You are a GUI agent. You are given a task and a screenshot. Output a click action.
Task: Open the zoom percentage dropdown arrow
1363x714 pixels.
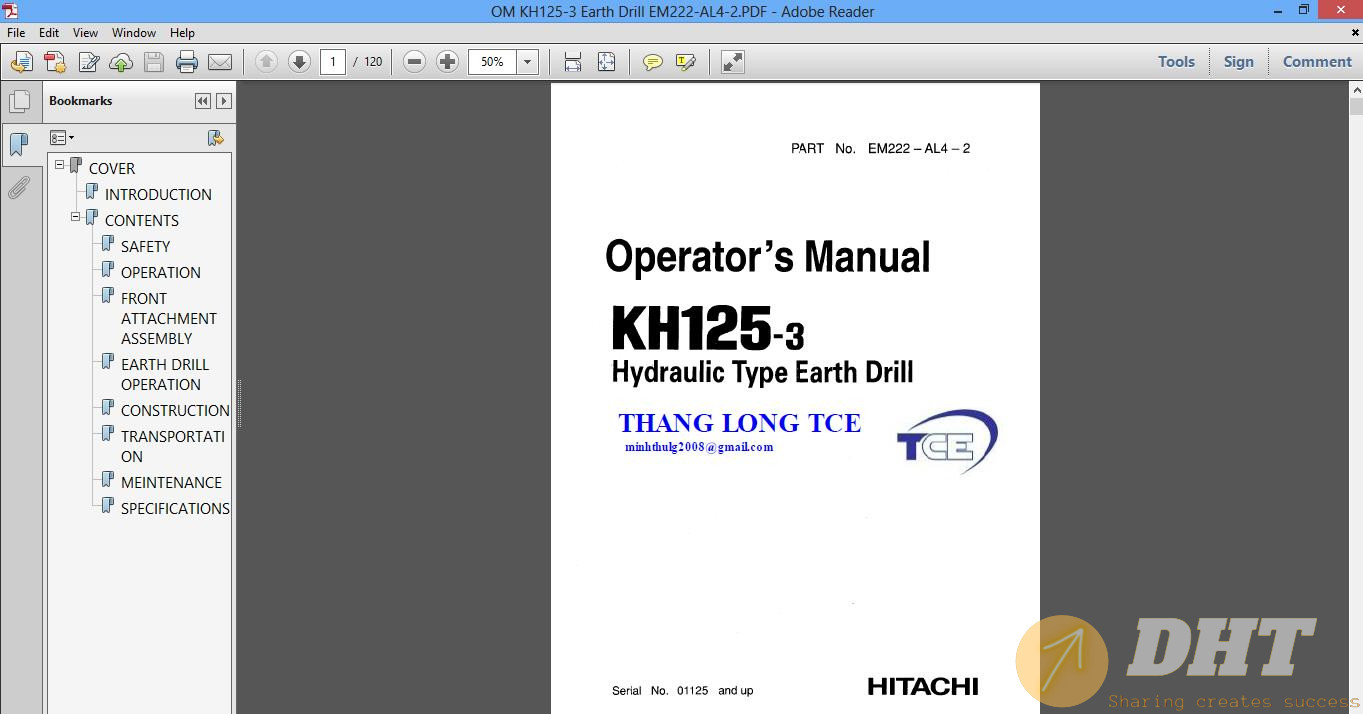528,62
